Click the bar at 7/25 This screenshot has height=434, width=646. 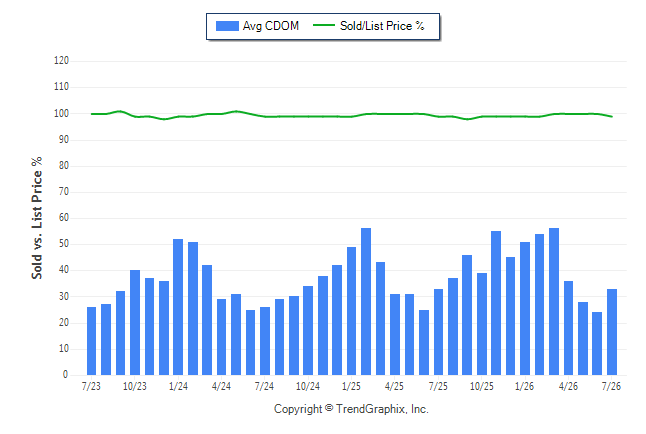pos(438,332)
